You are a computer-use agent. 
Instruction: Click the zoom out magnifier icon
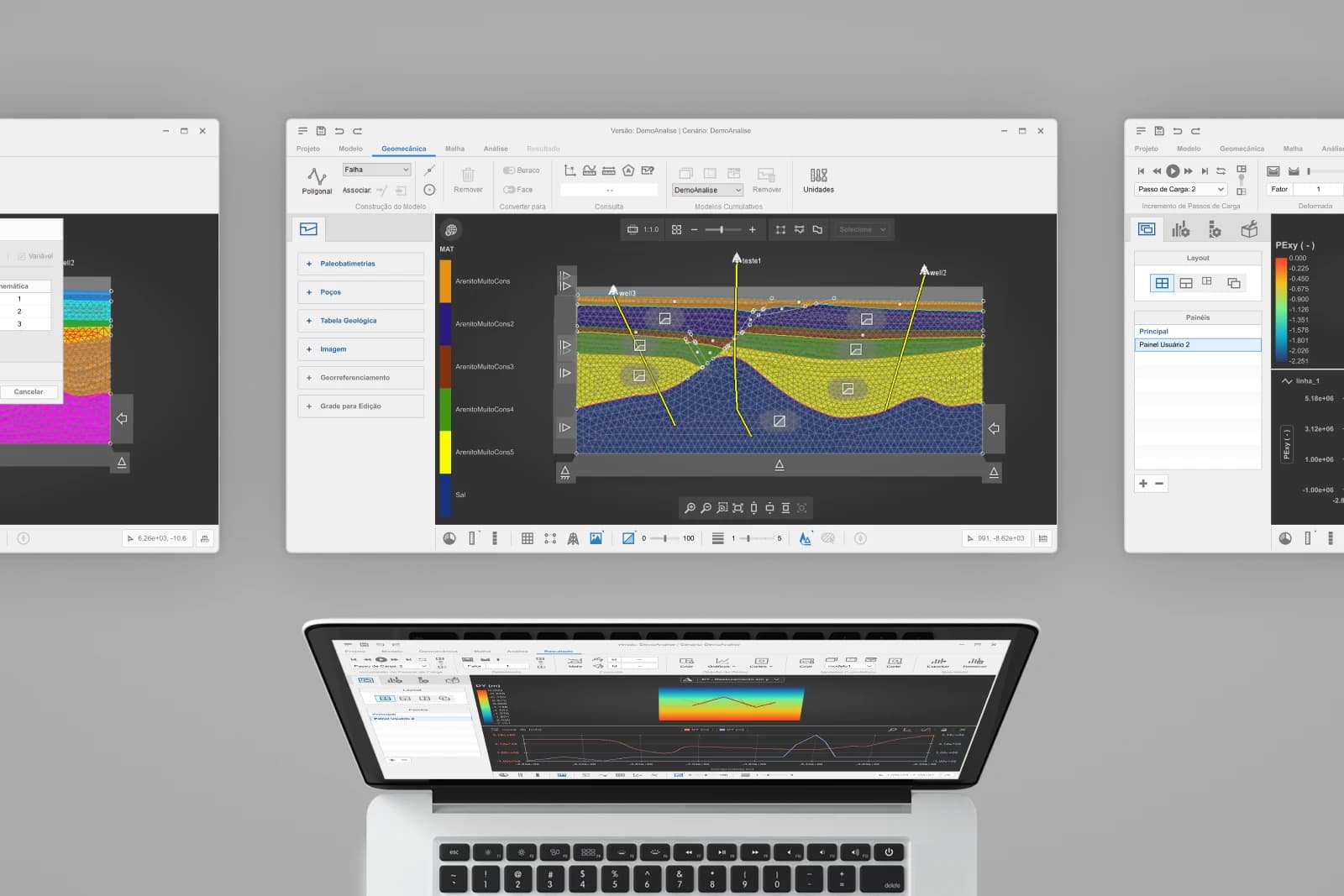pyautogui.click(x=706, y=508)
